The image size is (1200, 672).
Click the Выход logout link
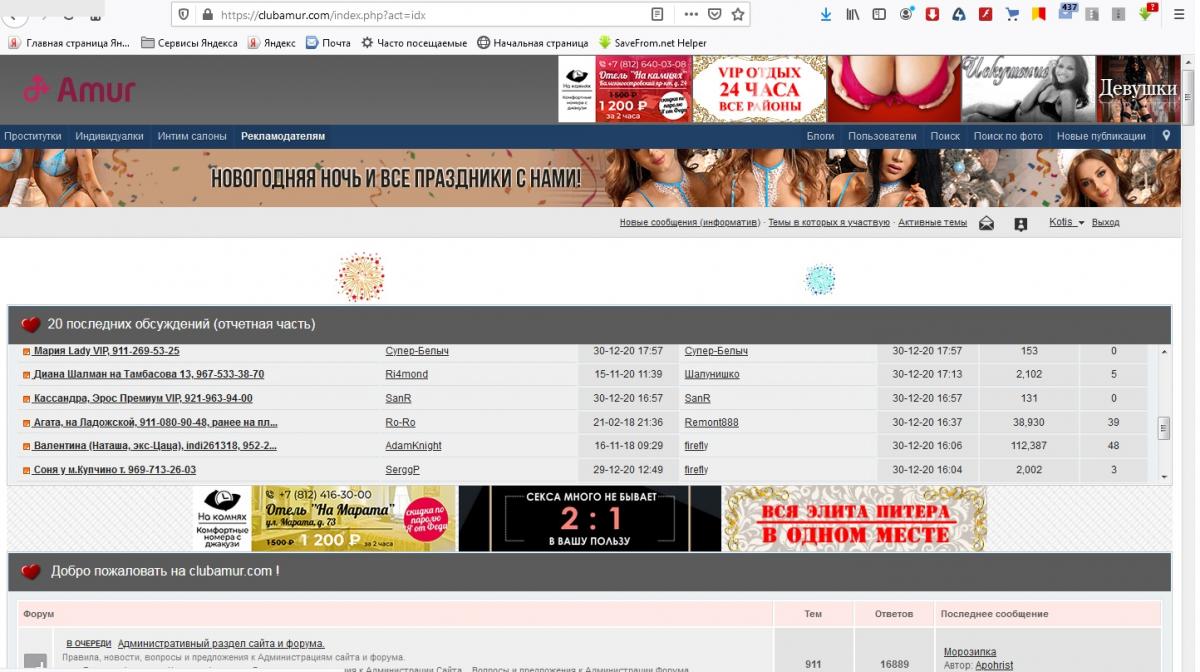pos(1105,222)
